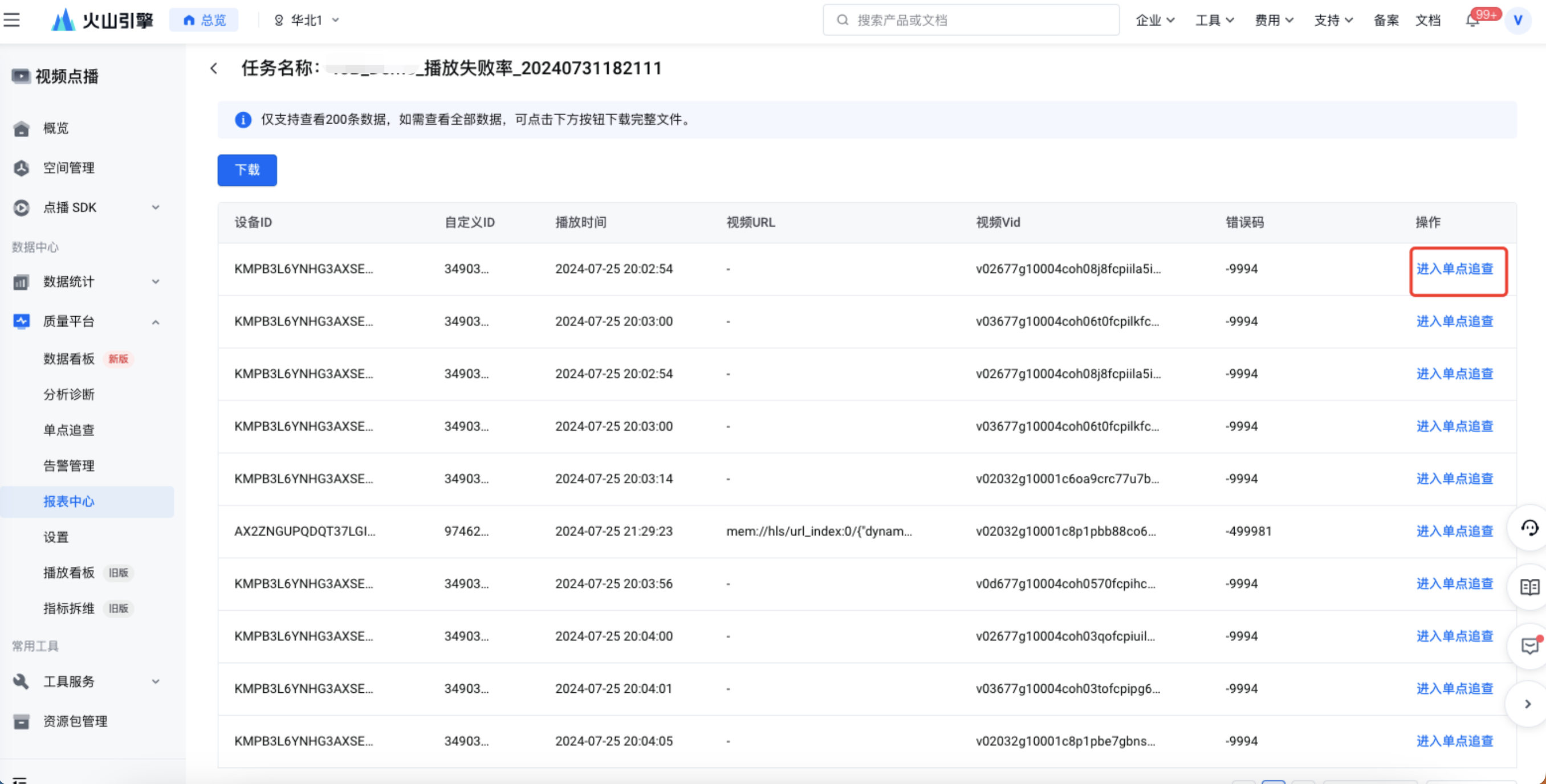Go to 总览 home button
Image resolution: width=1546 pixels, height=784 pixels.
(204, 20)
